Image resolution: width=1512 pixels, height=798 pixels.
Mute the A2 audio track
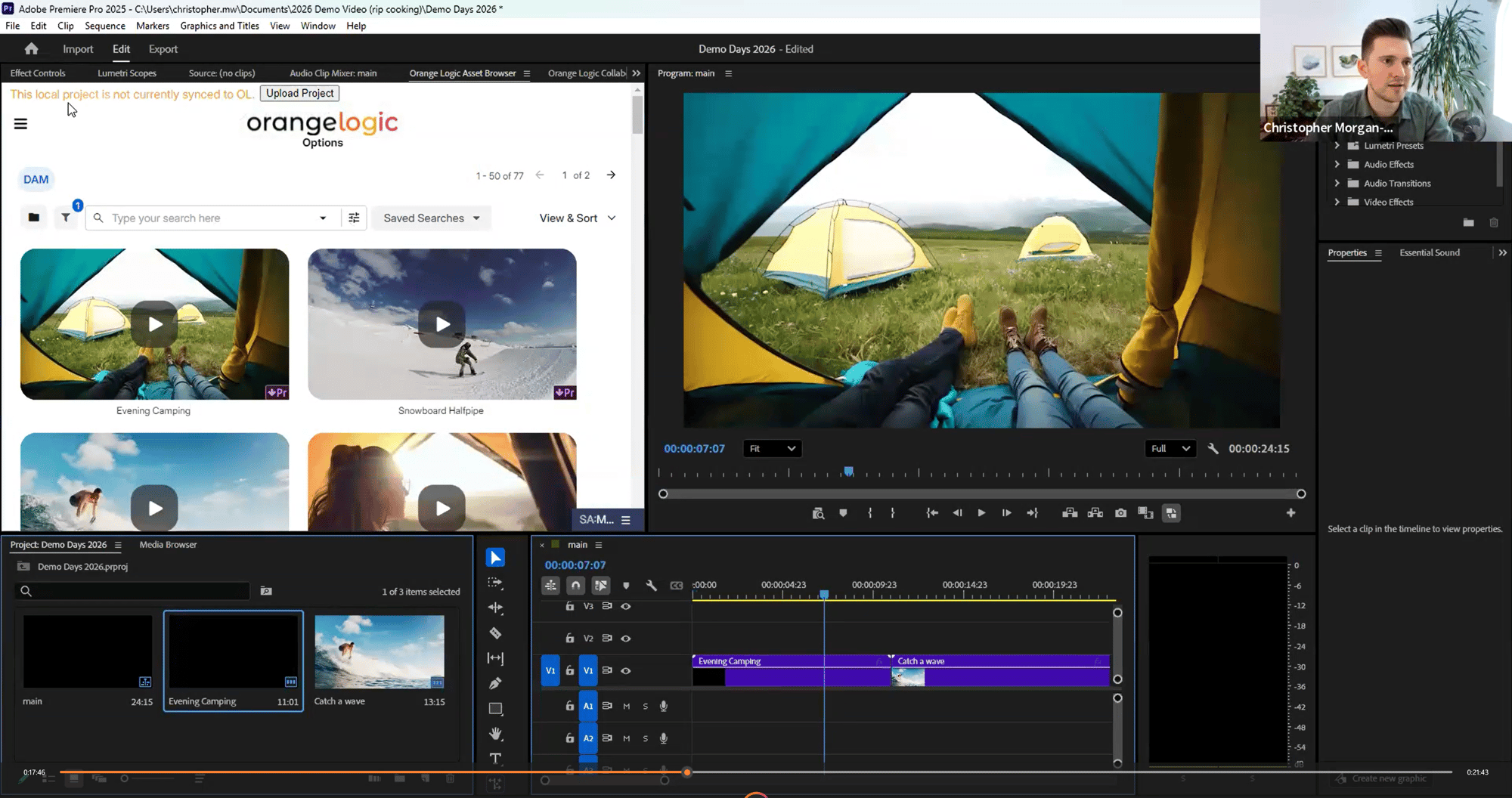626,739
